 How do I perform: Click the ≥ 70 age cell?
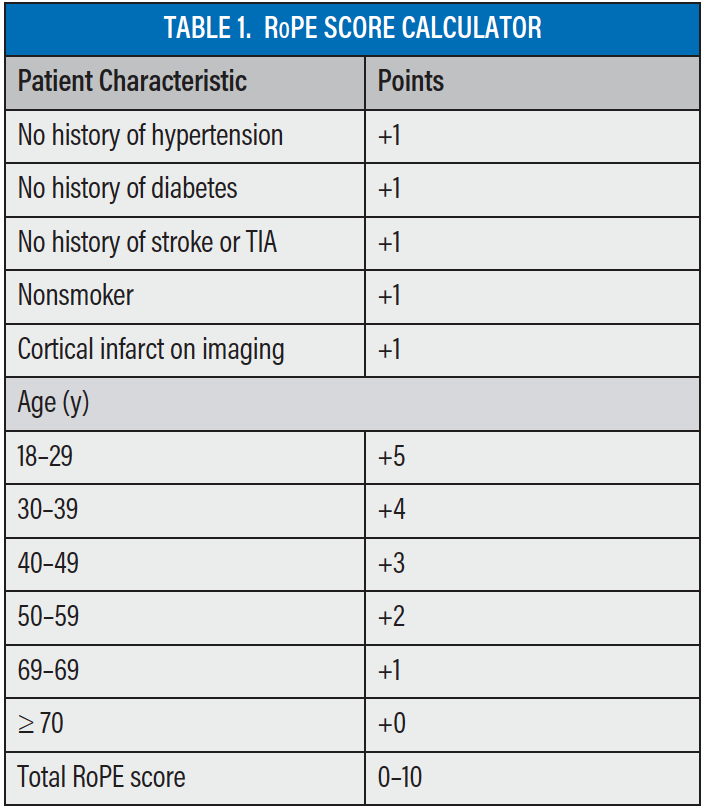[40, 722]
